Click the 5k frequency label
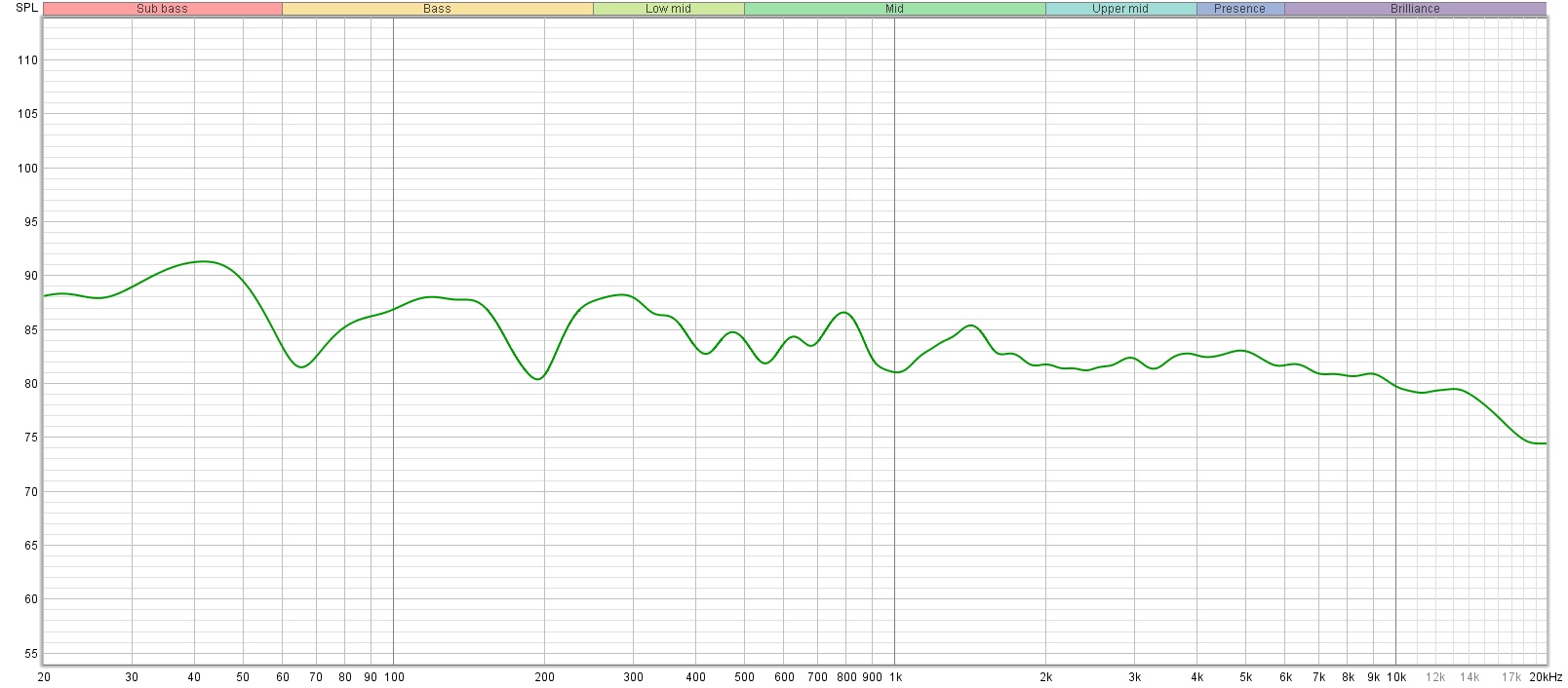Image resolution: width=1568 pixels, height=688 pixels. pos(1246,677)
